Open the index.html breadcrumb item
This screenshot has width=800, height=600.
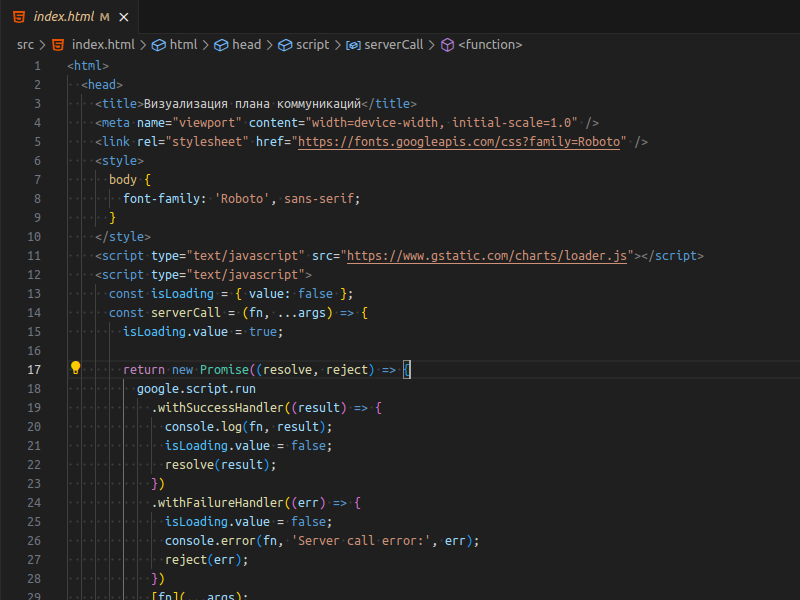tap(103, 45)
